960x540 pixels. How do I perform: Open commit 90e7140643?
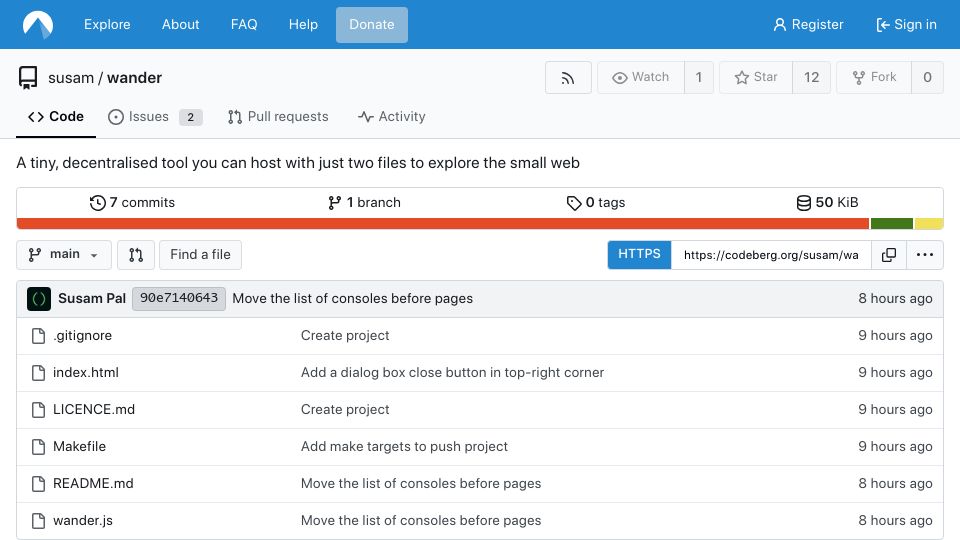click(x=179, y=299)
